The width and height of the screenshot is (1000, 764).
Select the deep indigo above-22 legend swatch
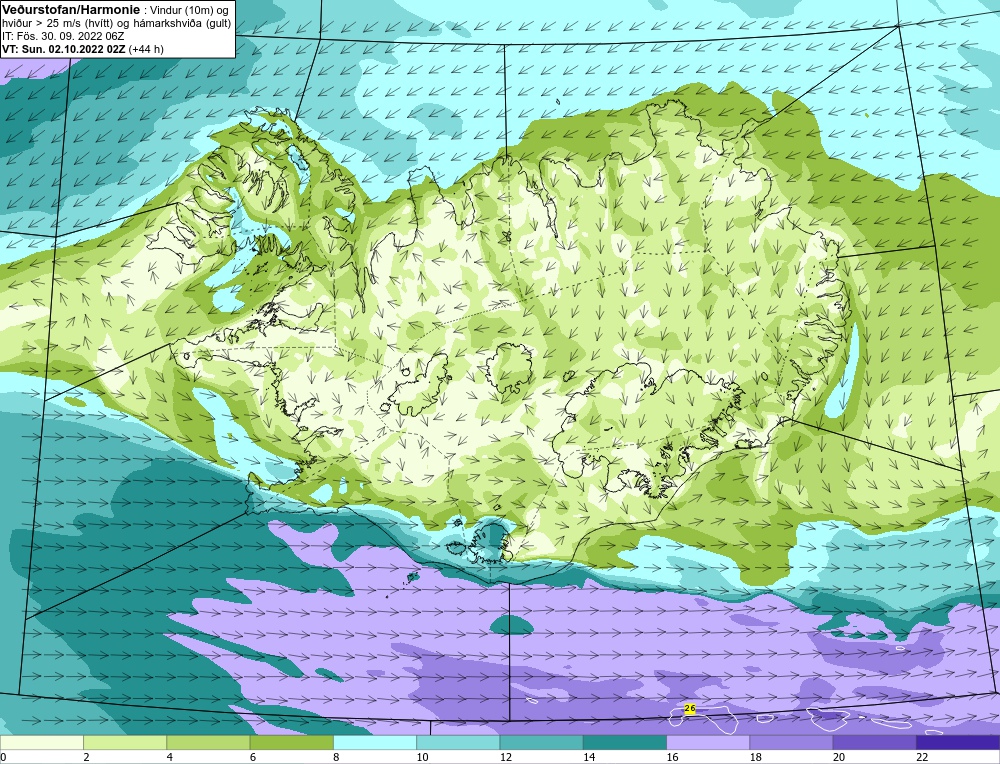tap(958, 742)
